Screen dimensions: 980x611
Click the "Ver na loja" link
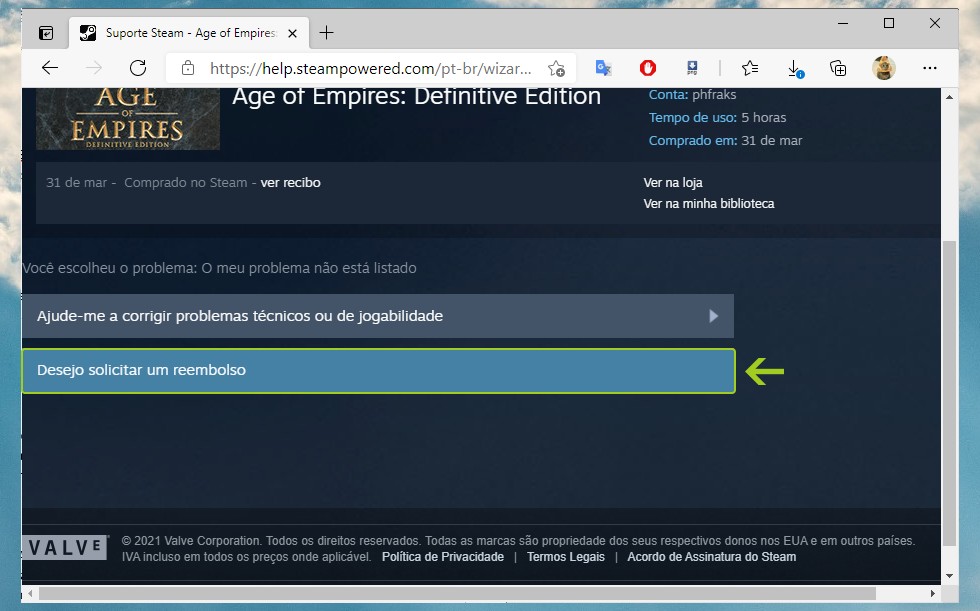673,183
